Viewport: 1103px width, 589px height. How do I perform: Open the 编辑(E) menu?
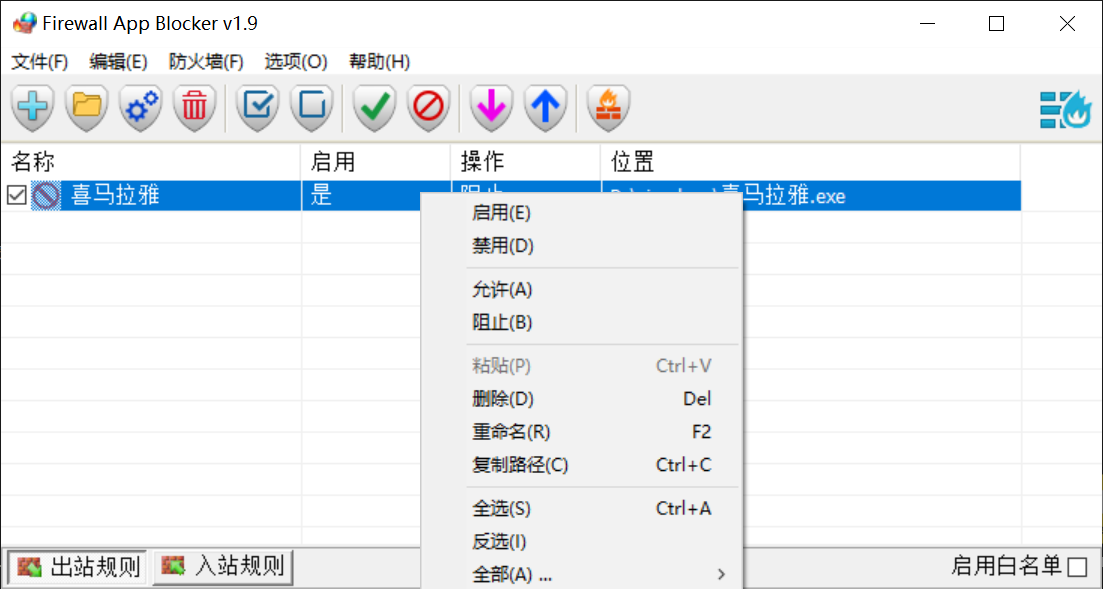coord(118,62)
